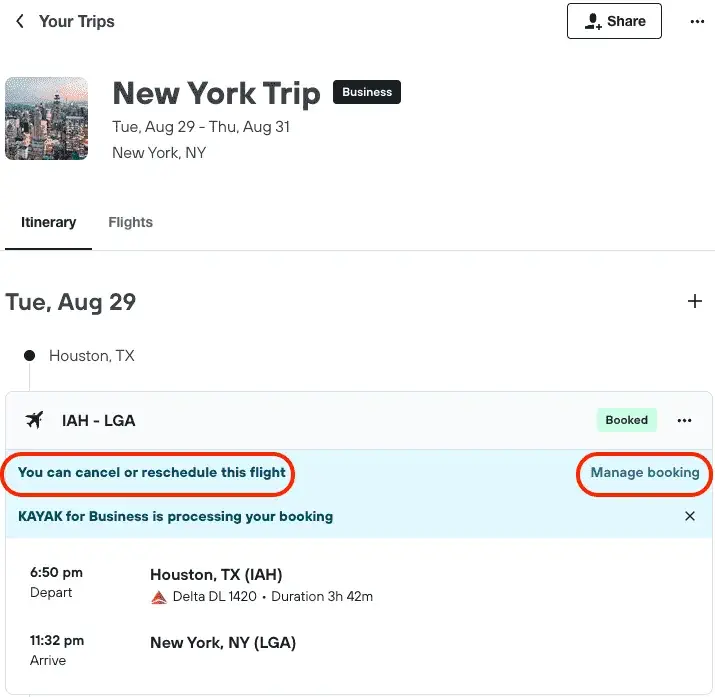Image resolution: width=715 pixels, height=697 pixels.
Task: Click 'Duration 3h 42m' text
Action: (x=322, y=596)
